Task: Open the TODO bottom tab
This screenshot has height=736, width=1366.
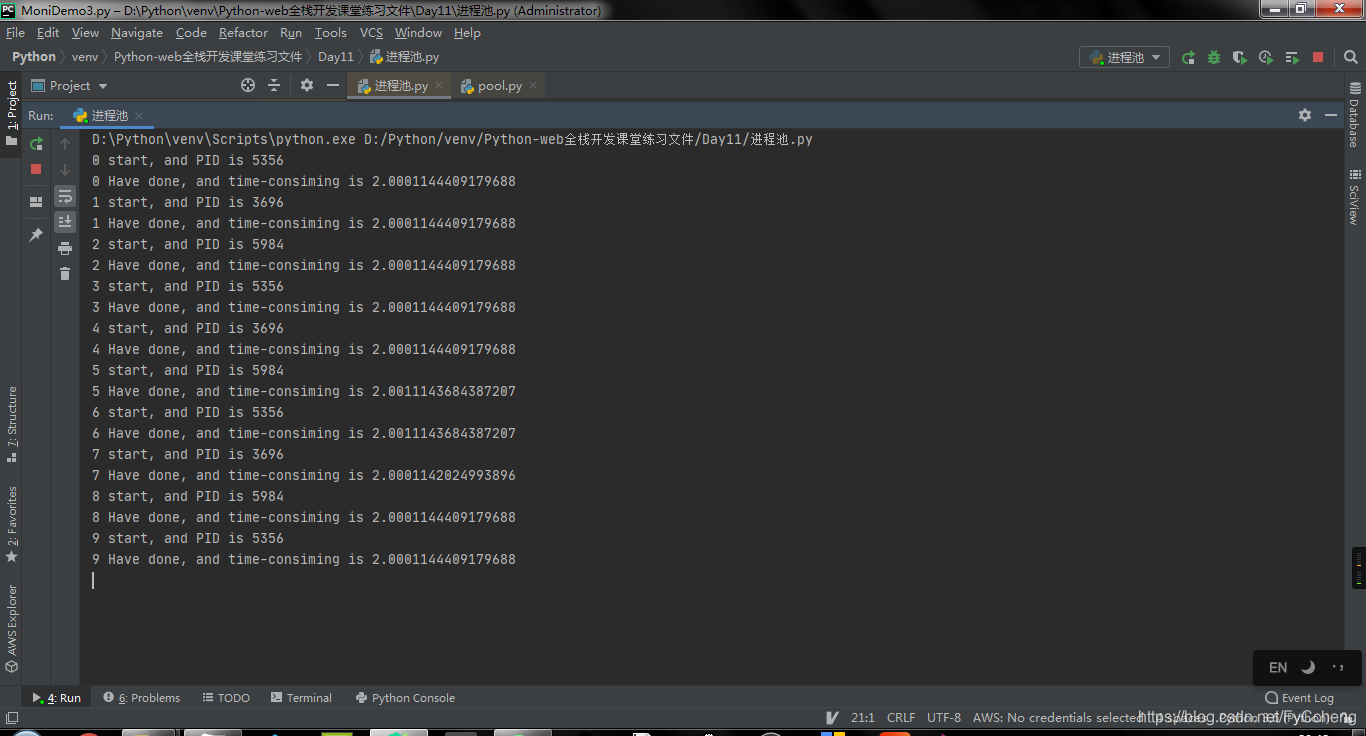Action: pyautogui.click(x=226, y=698)
